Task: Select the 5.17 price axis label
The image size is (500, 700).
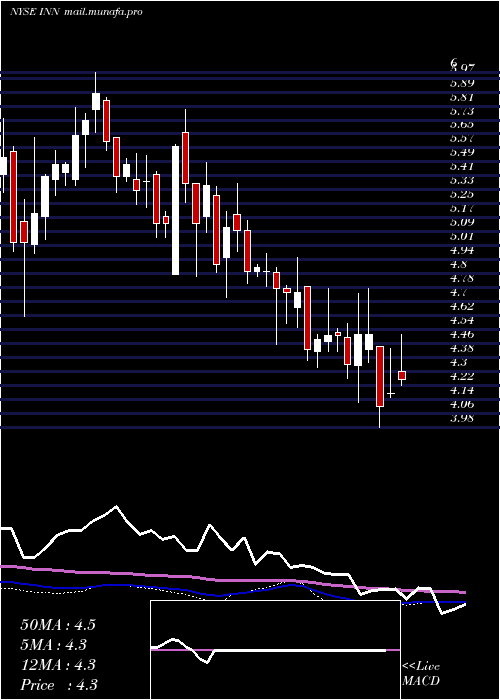Action: point(462,208)
